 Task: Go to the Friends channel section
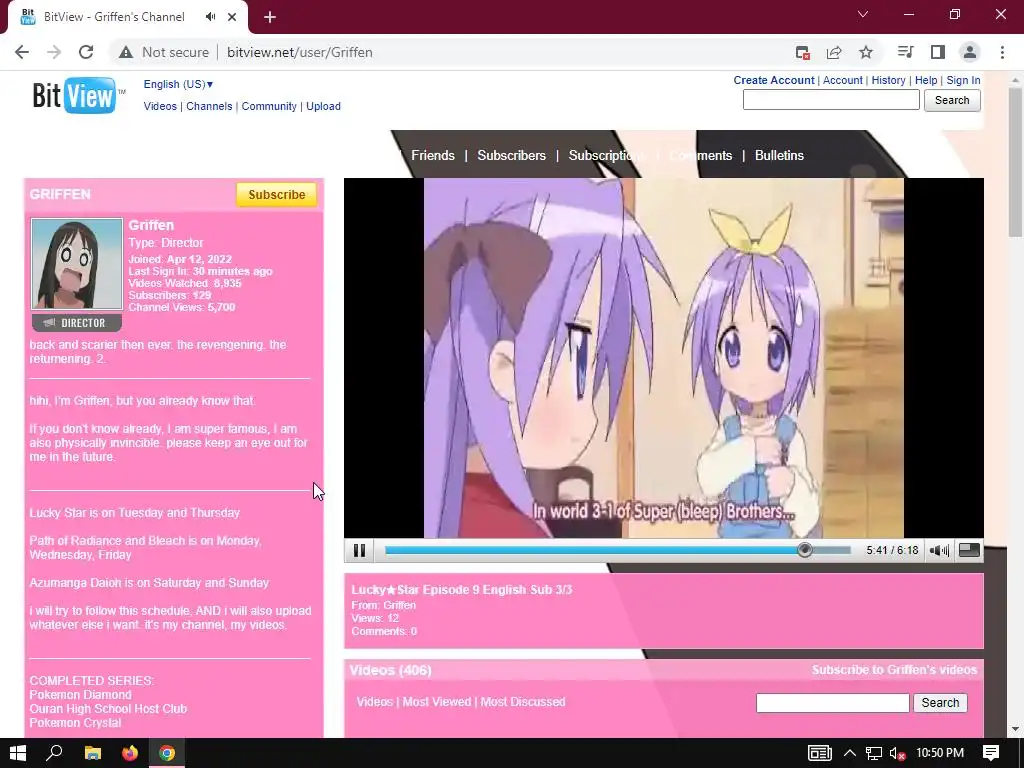click(x=433, y=155)
